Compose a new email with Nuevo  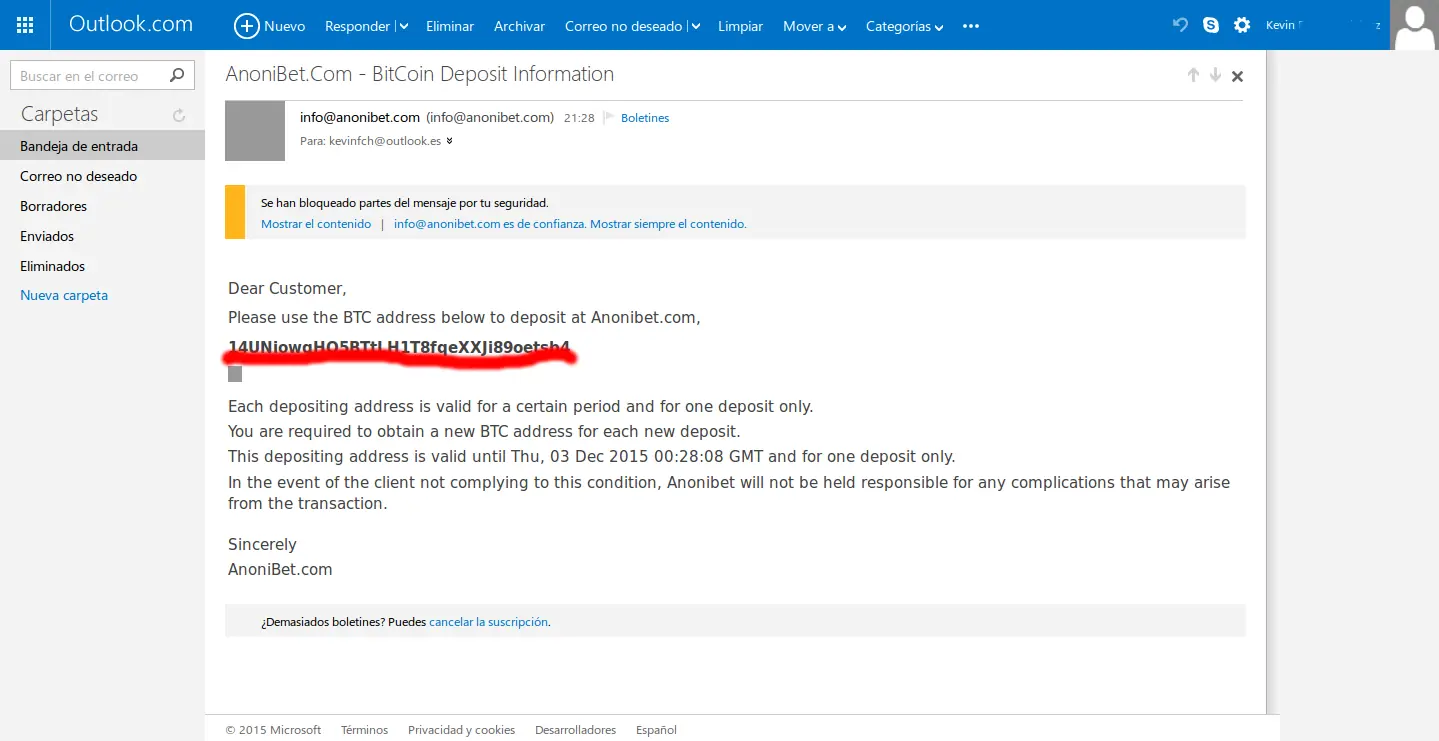click(270, 26)
